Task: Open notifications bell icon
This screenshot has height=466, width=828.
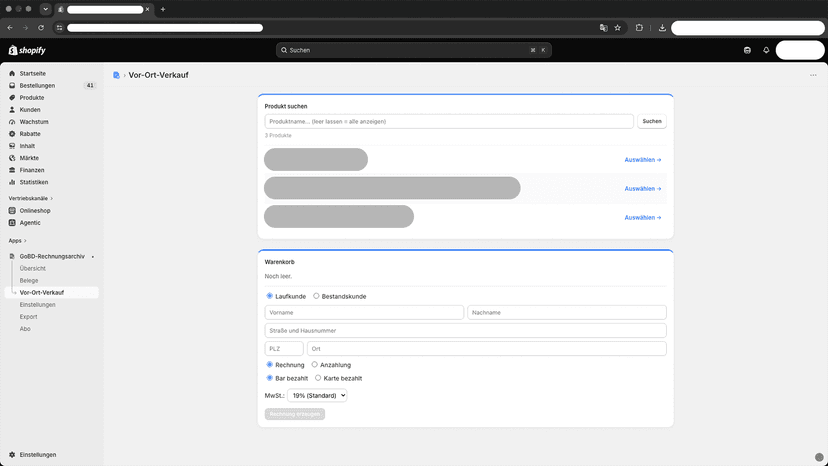Action: tap(766, 50)
